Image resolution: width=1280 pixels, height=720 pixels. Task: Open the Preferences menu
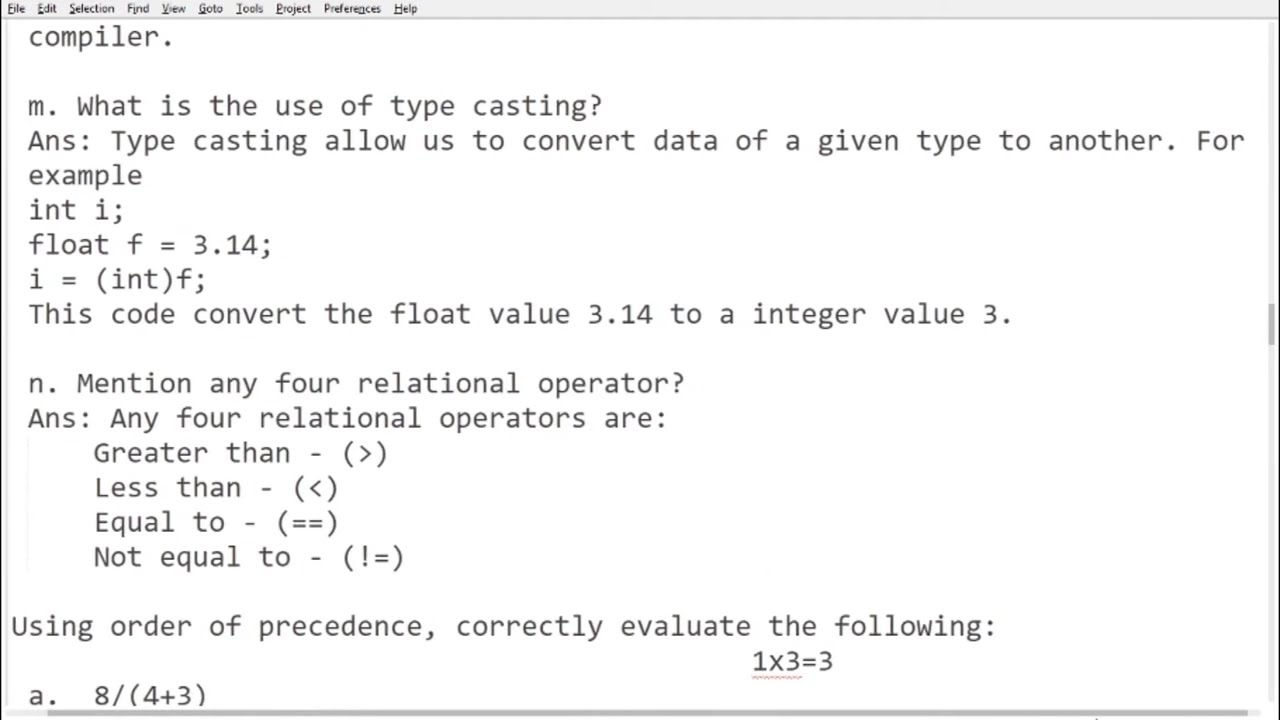tap(352, 8)
